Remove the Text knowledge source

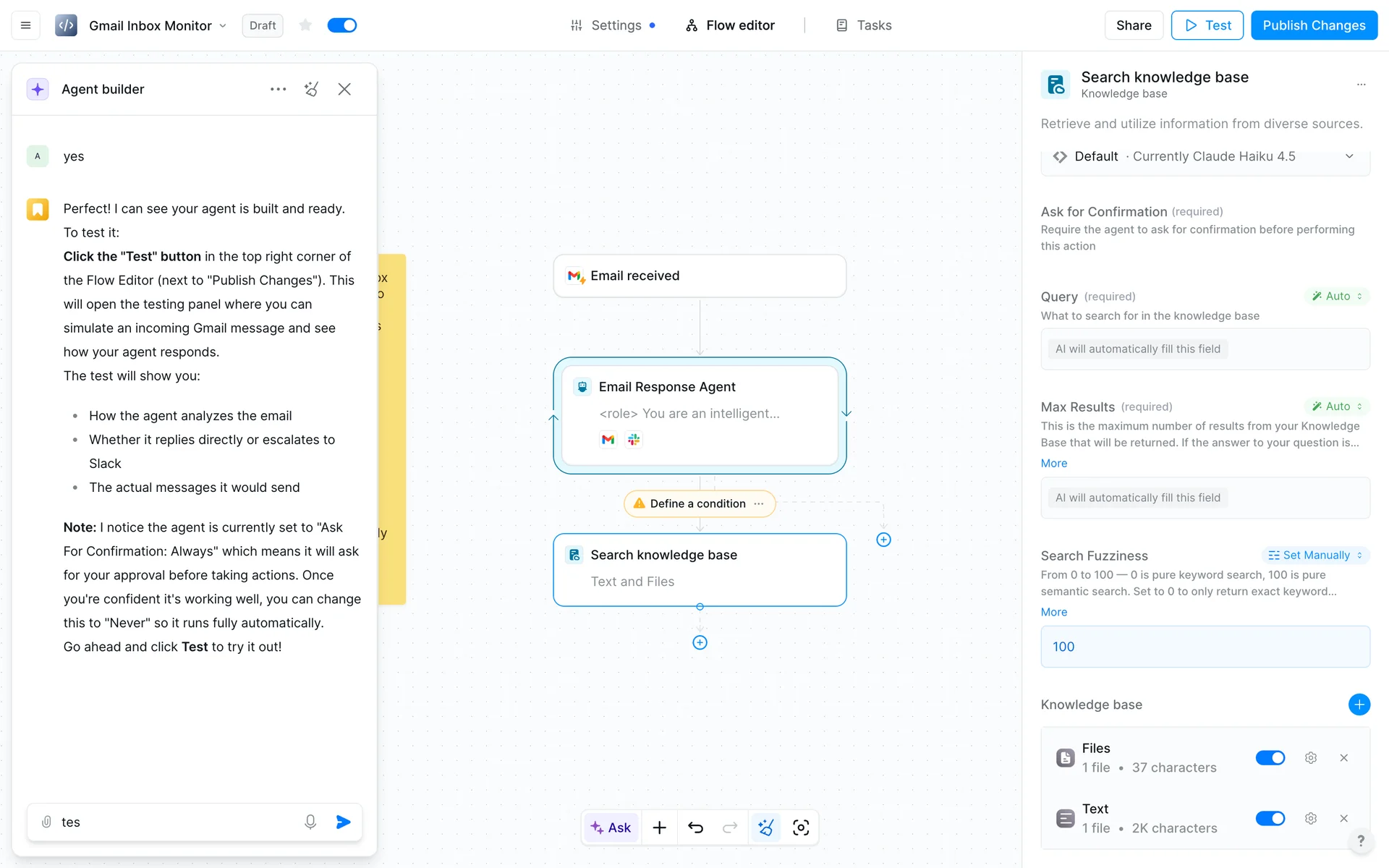click(1343, 819)
